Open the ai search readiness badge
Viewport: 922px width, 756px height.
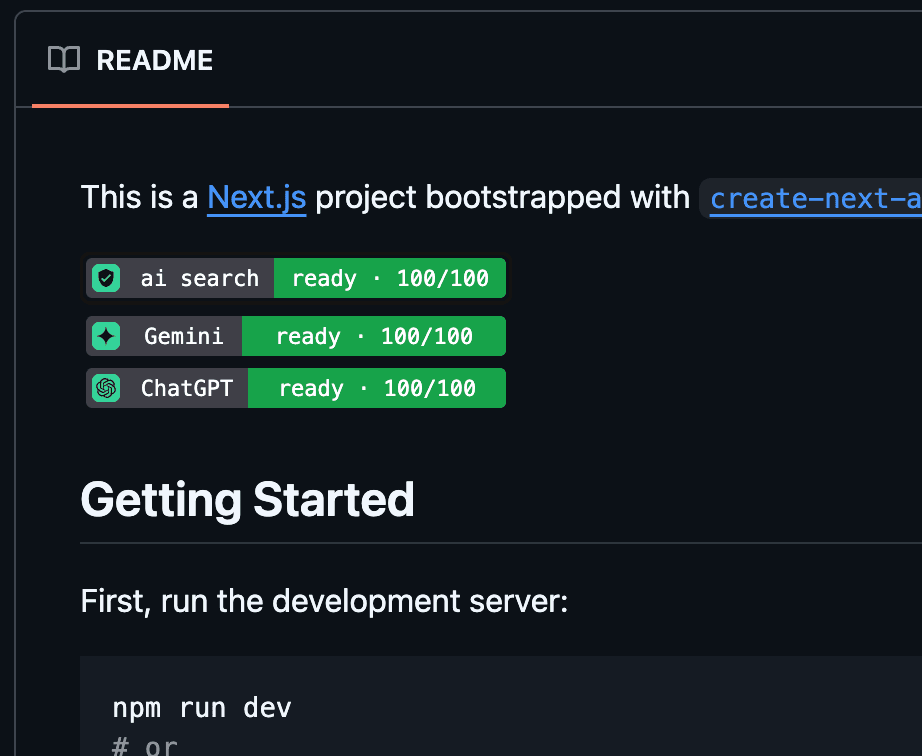tap(296, 278)
